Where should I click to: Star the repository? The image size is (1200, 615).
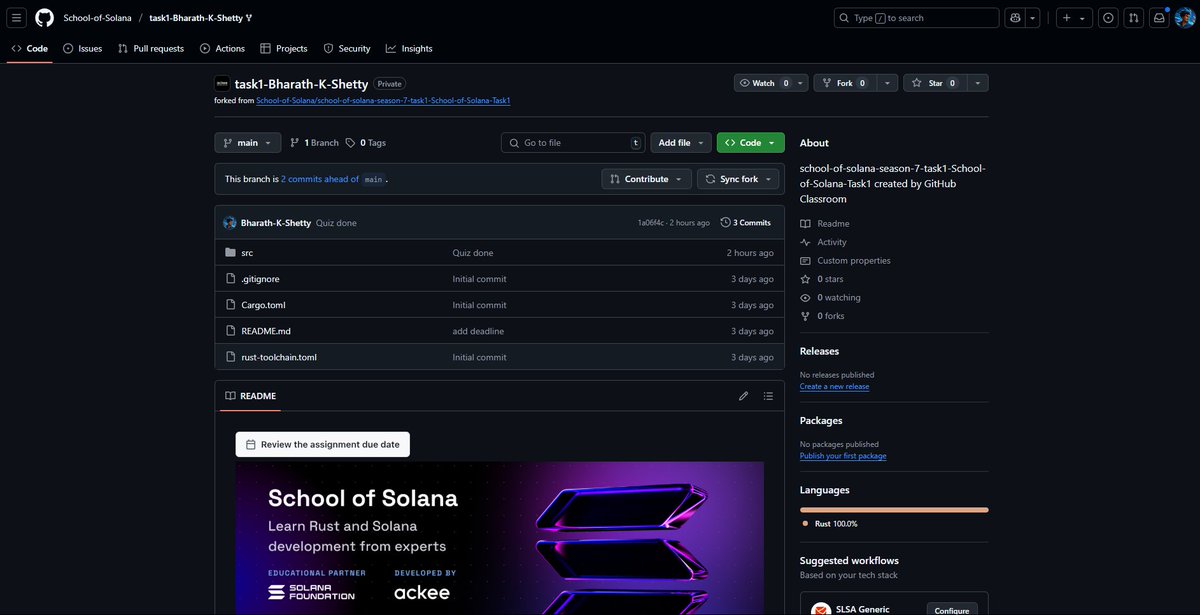pos(935,83)
